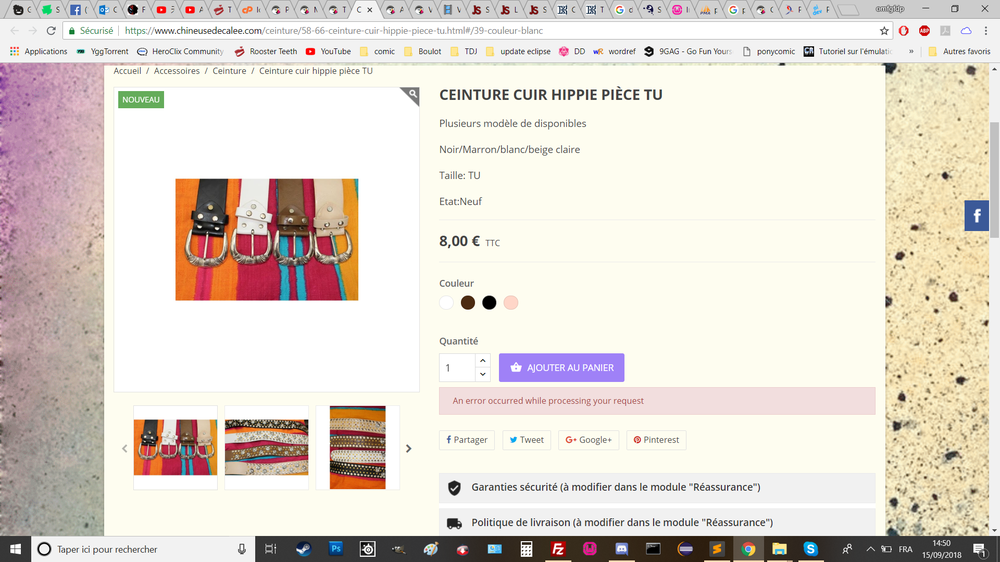
Task: Click the microphone icon in search box
Action: click(242, 549)
